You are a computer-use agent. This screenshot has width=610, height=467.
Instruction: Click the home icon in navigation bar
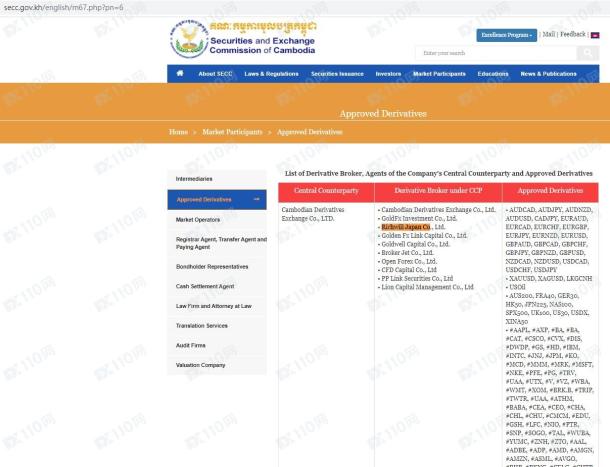coord(180,73)
